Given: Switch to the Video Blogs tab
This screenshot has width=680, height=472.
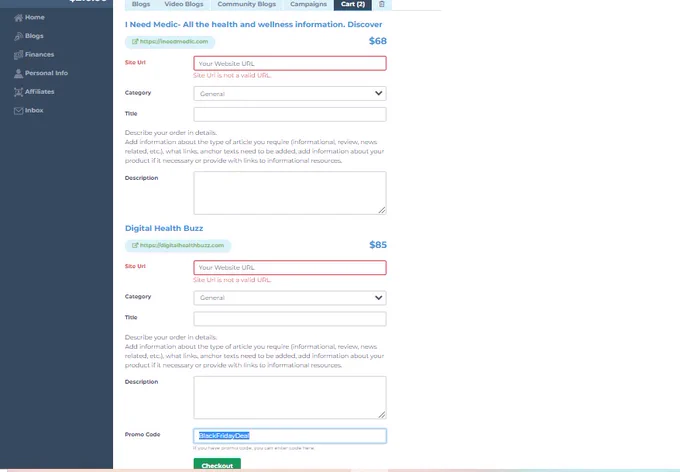Looking at the screenshot, I should click(184, 4).
